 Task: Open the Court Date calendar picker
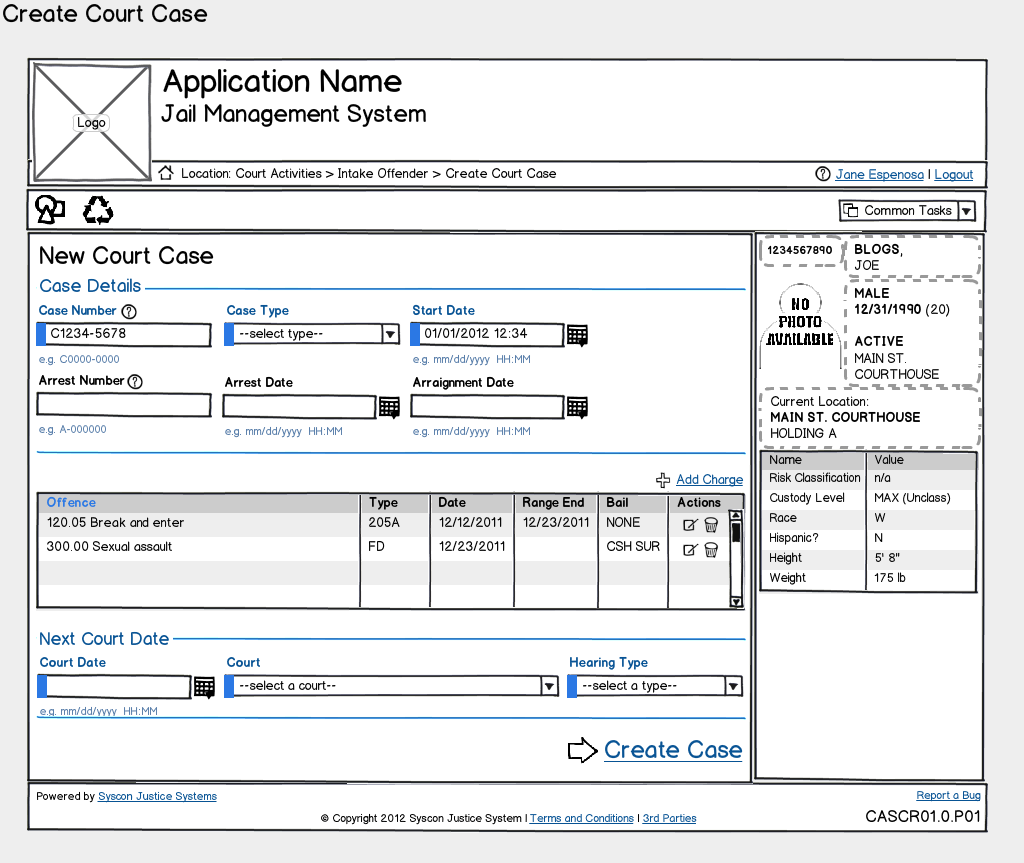[204, 687]
